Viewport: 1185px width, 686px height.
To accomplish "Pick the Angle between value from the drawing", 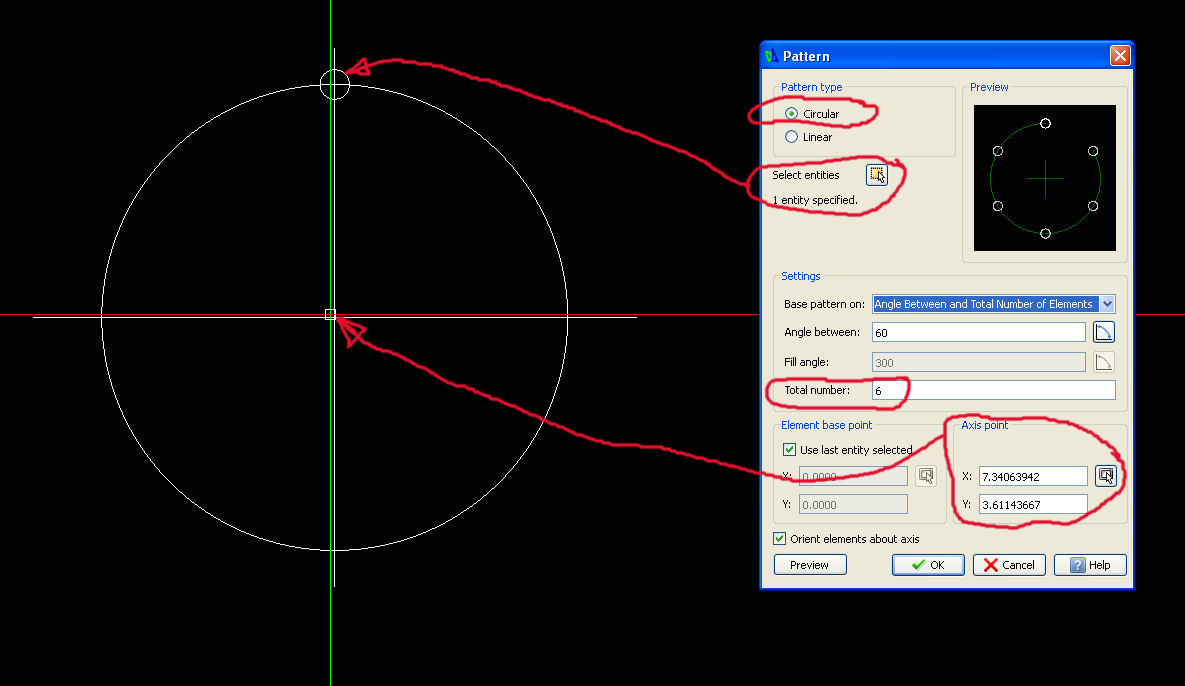I will 1103,332.
